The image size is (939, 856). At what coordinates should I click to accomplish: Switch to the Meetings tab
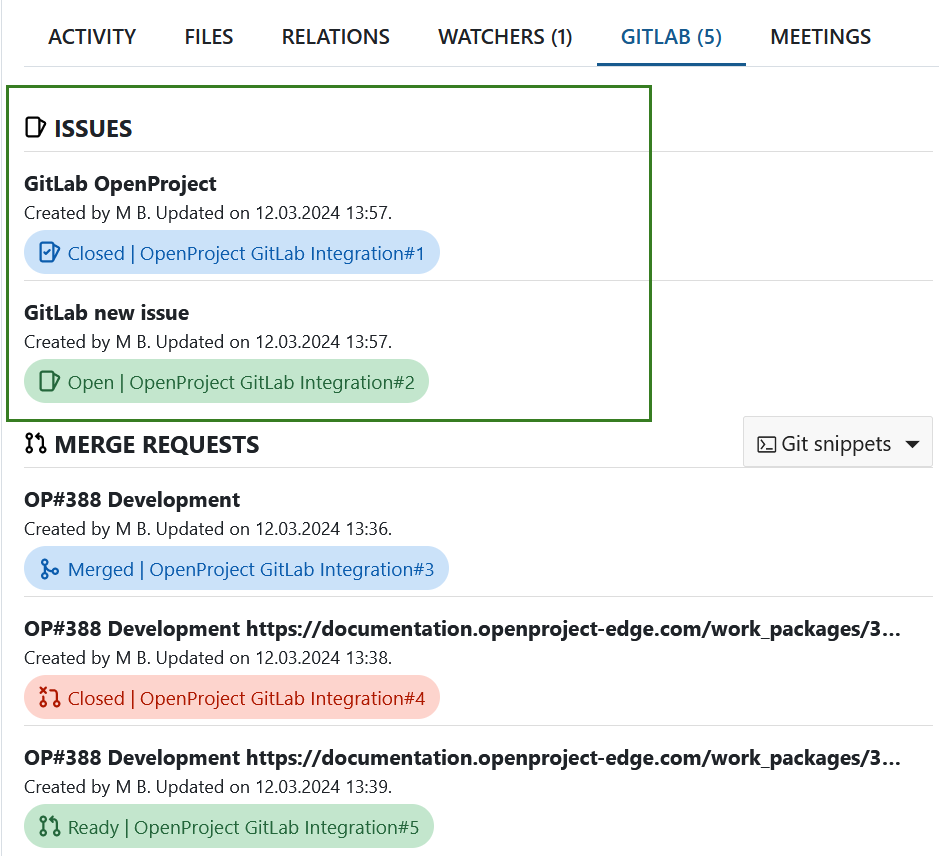[820, 36]
